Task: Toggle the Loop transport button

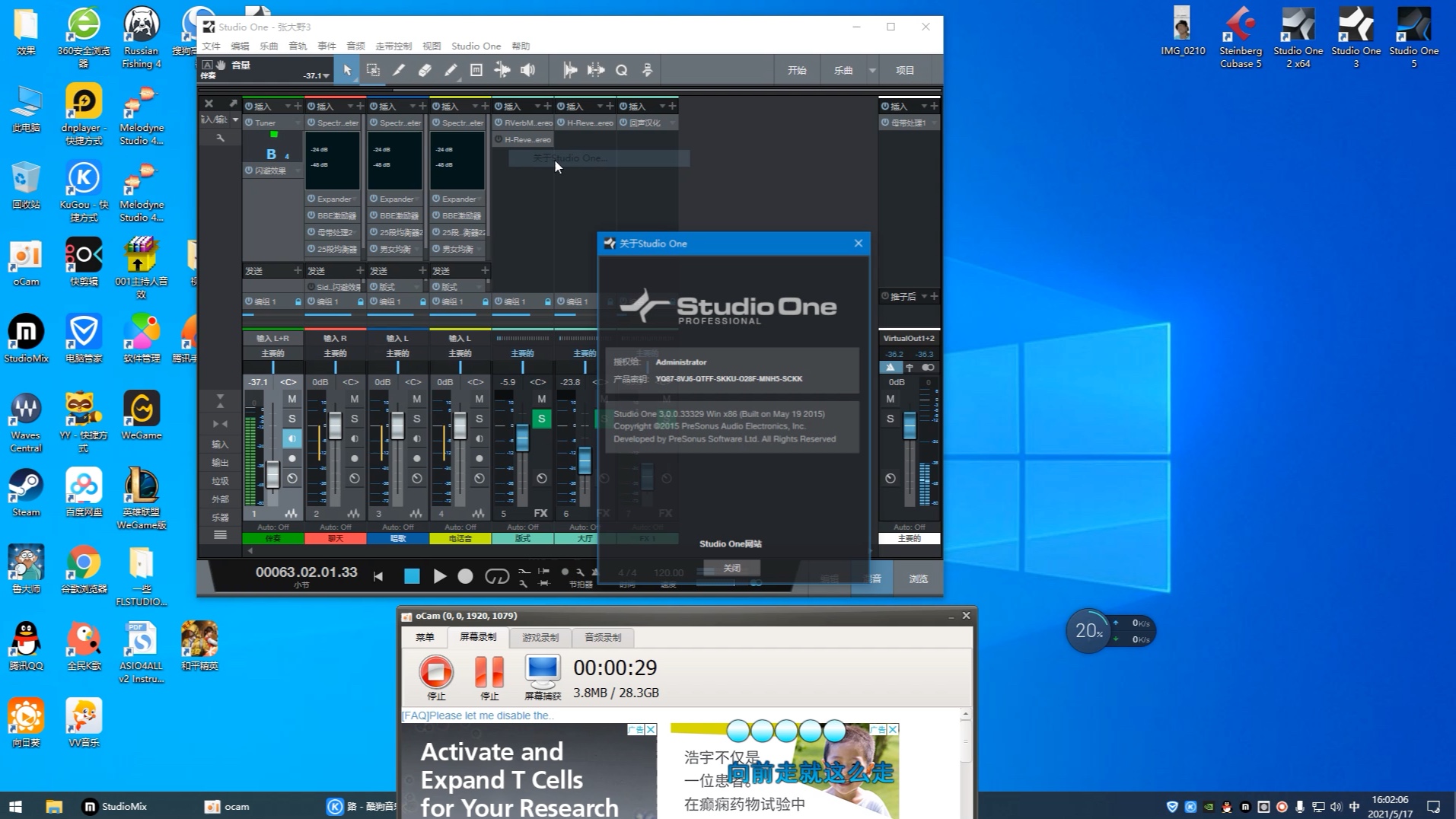Action: 497,576
